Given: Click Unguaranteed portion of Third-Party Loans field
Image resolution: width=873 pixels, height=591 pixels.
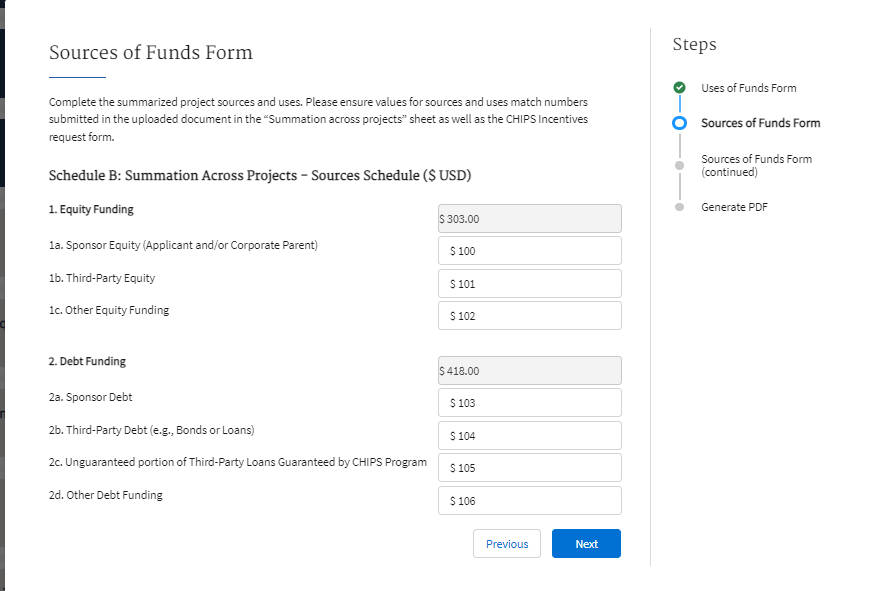Looking at the screenshot, I should click(x=529, y=468).
